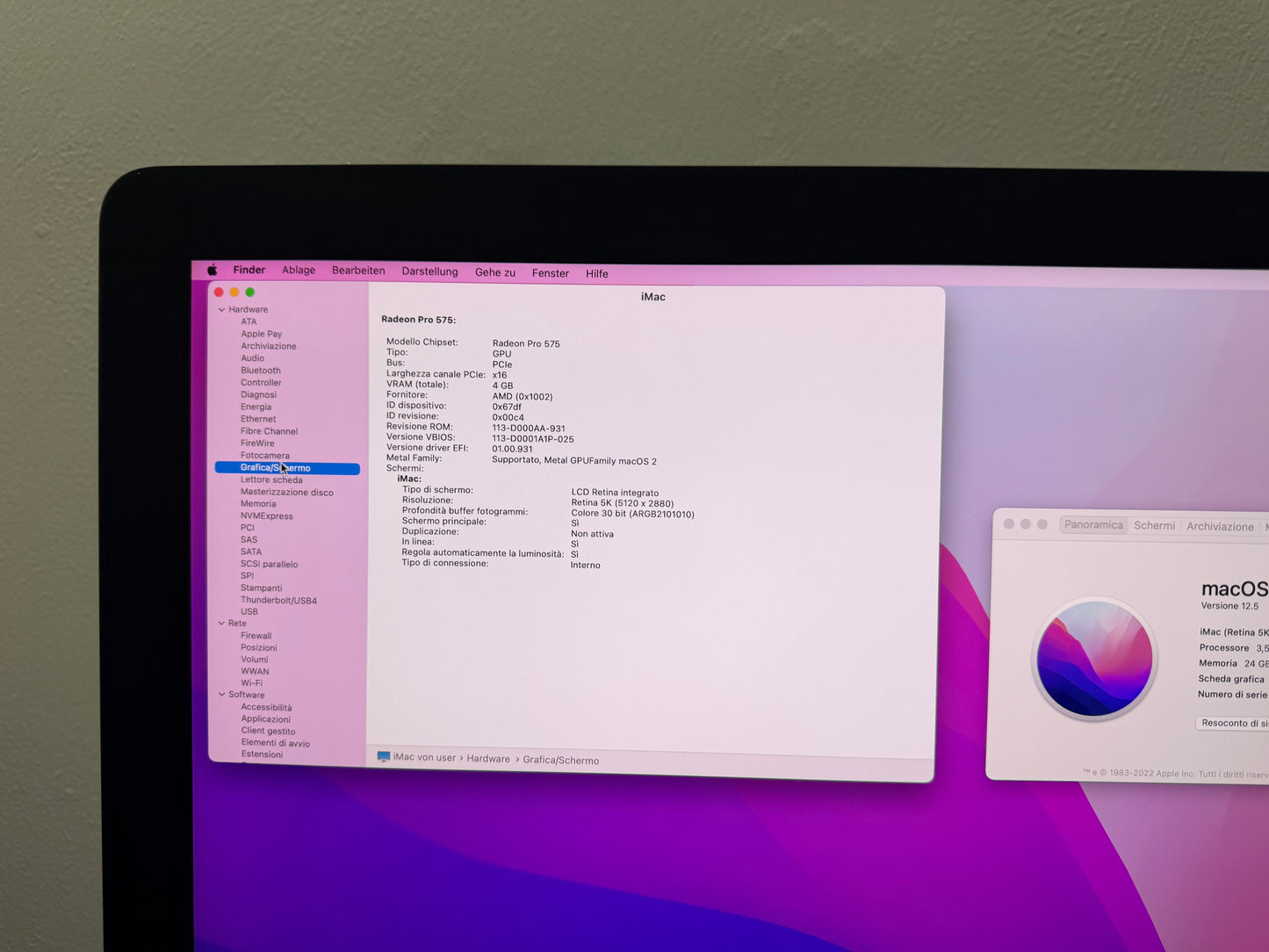Select Wi-Fi under Rete

(x=252, y=683)
